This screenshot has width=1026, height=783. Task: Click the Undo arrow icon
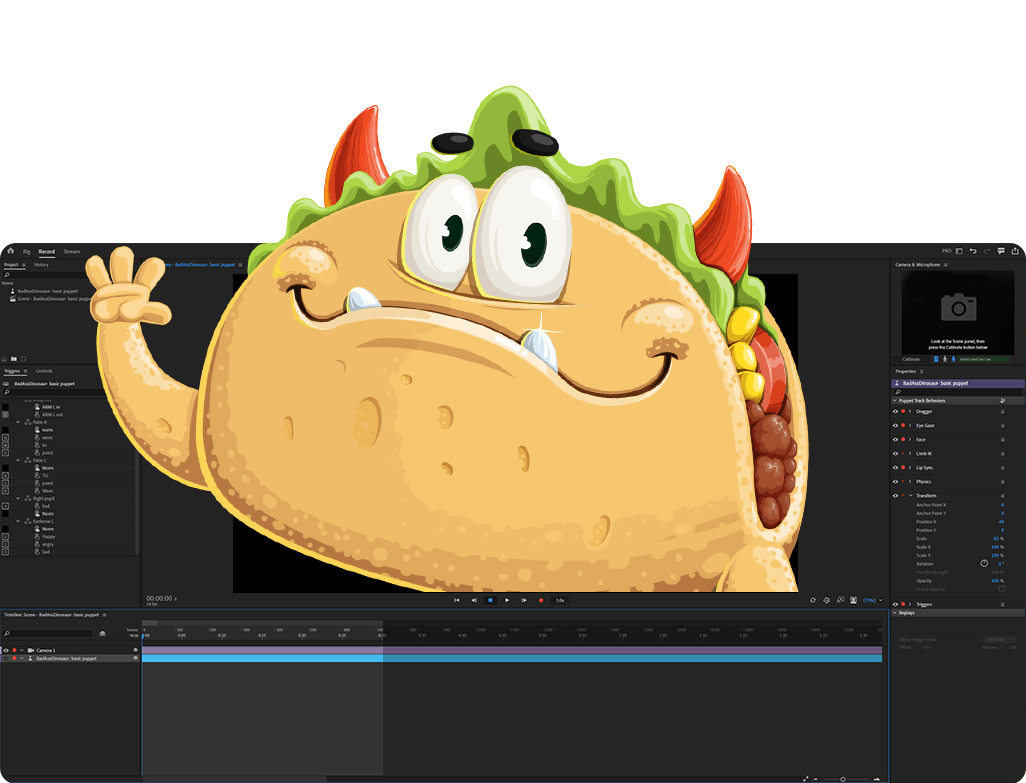(973, 251)
